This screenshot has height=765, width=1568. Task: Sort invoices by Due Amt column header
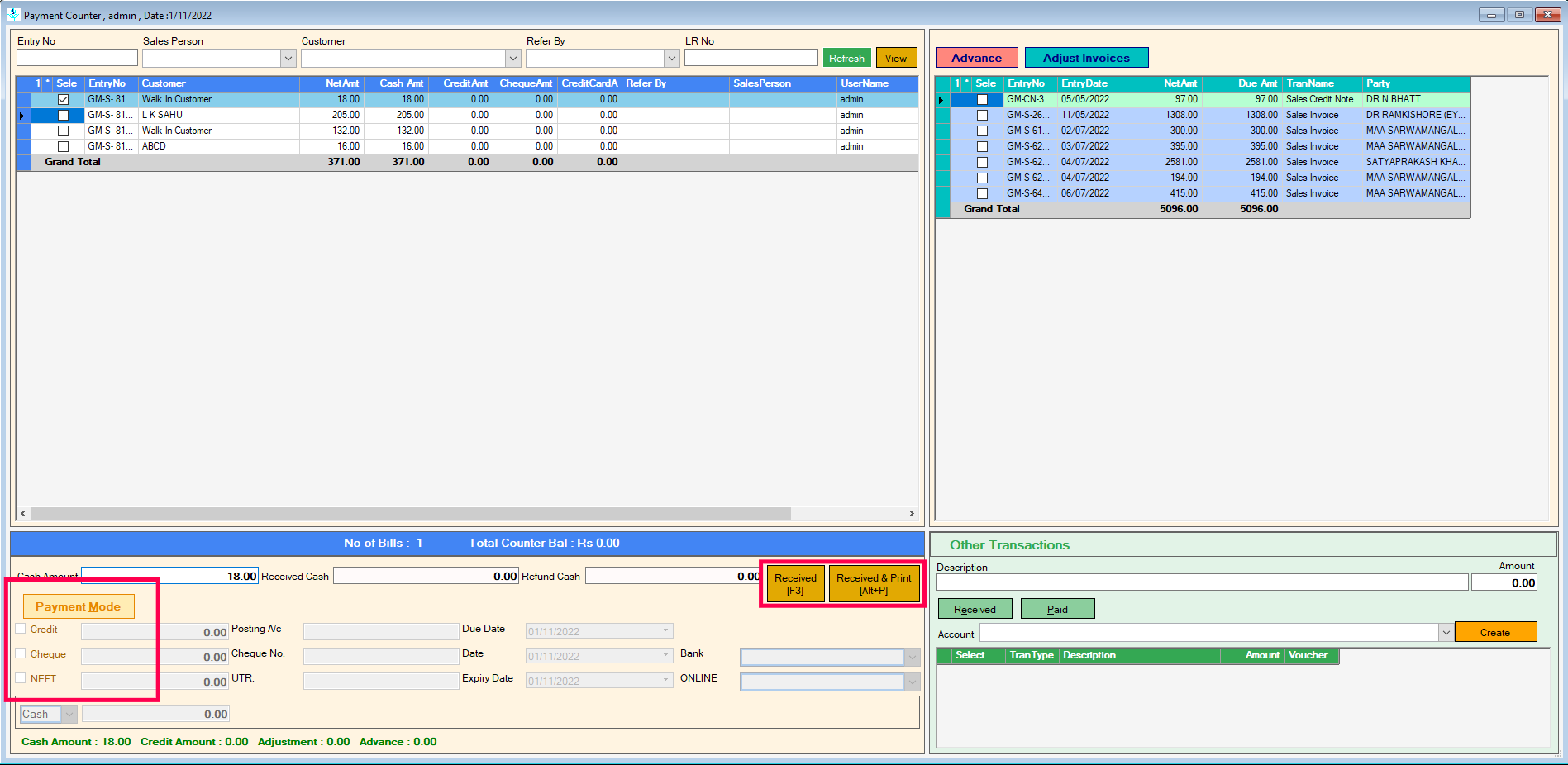click(x=1241, y=83)
